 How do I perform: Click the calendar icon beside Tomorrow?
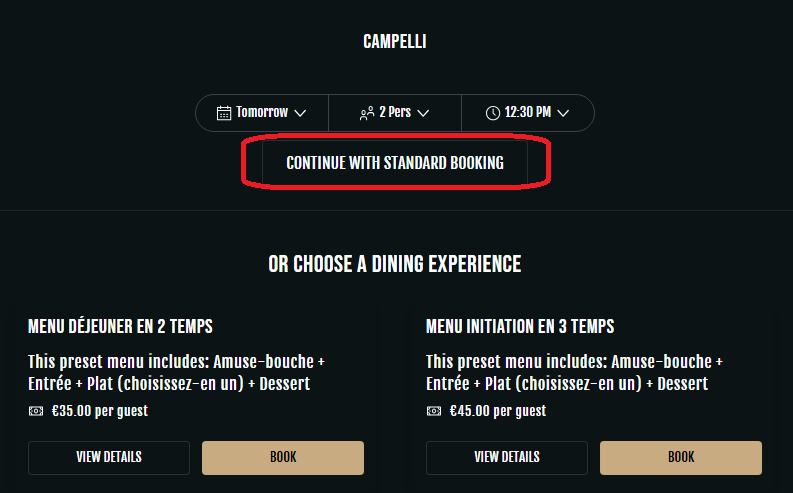224,112
